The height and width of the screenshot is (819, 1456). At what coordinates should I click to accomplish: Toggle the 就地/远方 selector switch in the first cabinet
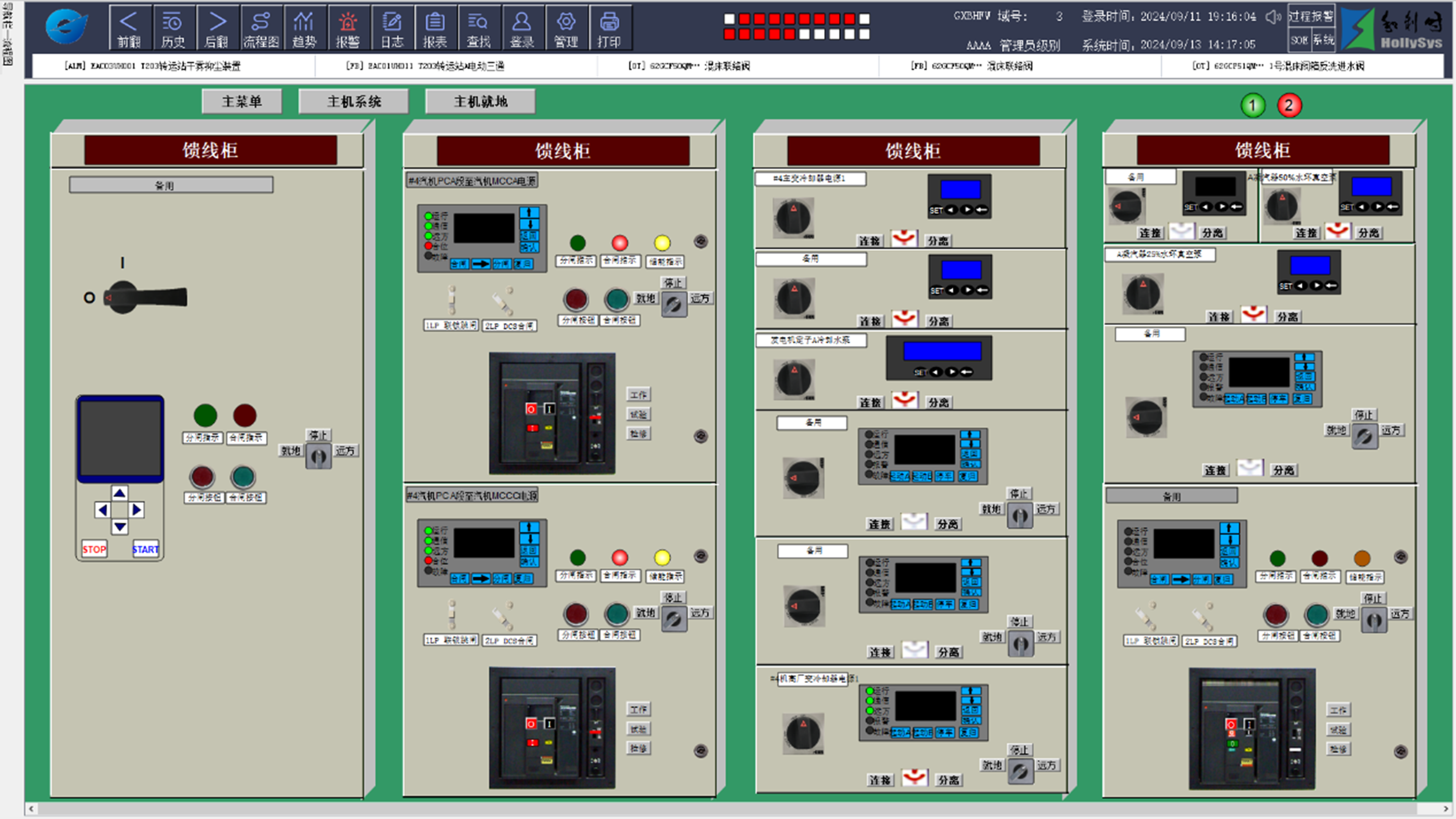click(318, 457)
